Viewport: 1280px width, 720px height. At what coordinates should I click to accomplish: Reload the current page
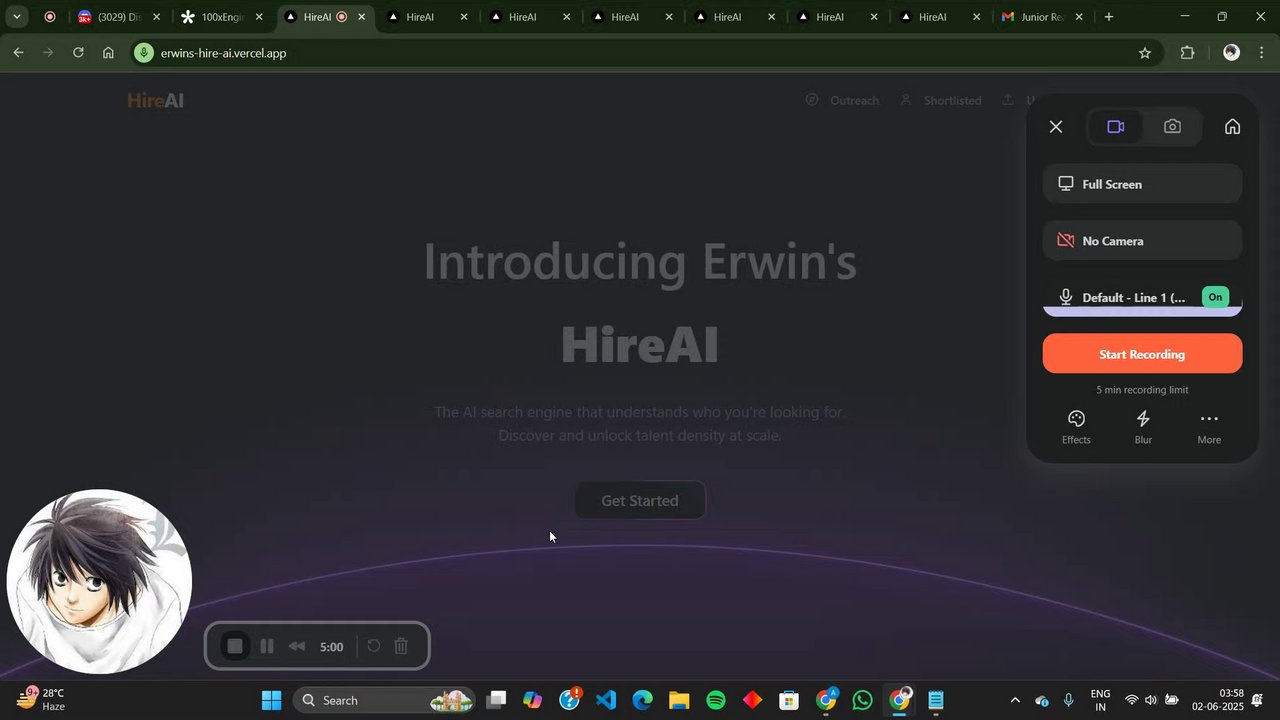(x=78, y=53)
